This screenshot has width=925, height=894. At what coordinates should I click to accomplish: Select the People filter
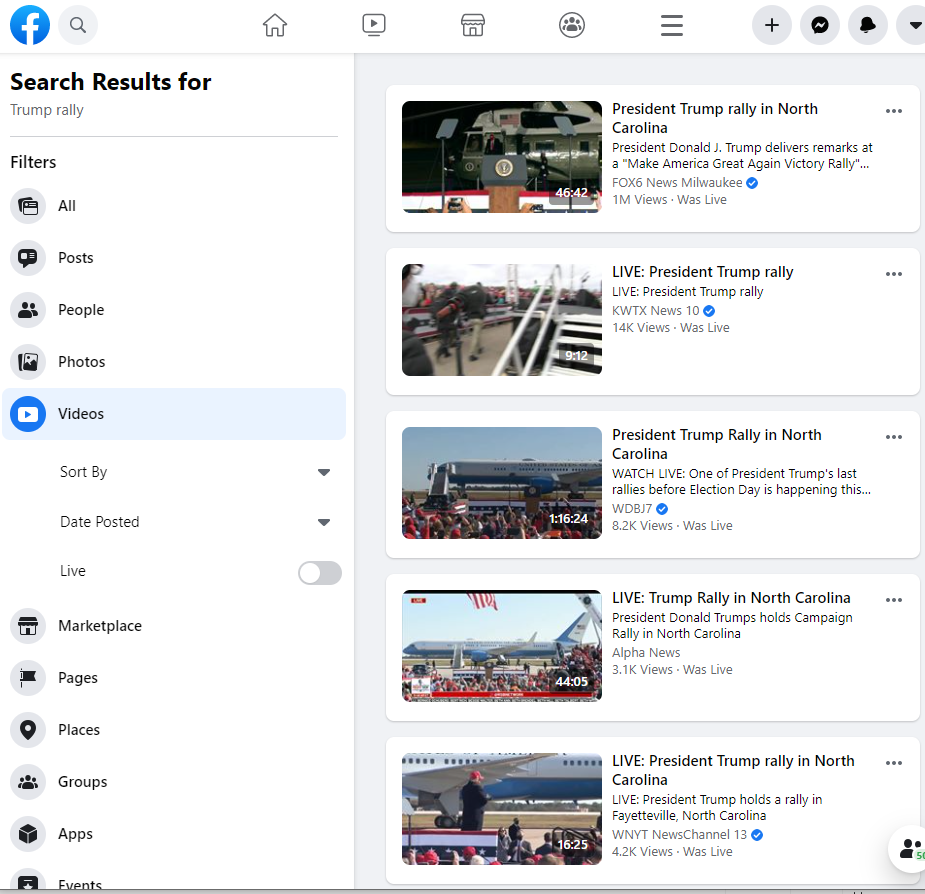(x=80, y=310)
